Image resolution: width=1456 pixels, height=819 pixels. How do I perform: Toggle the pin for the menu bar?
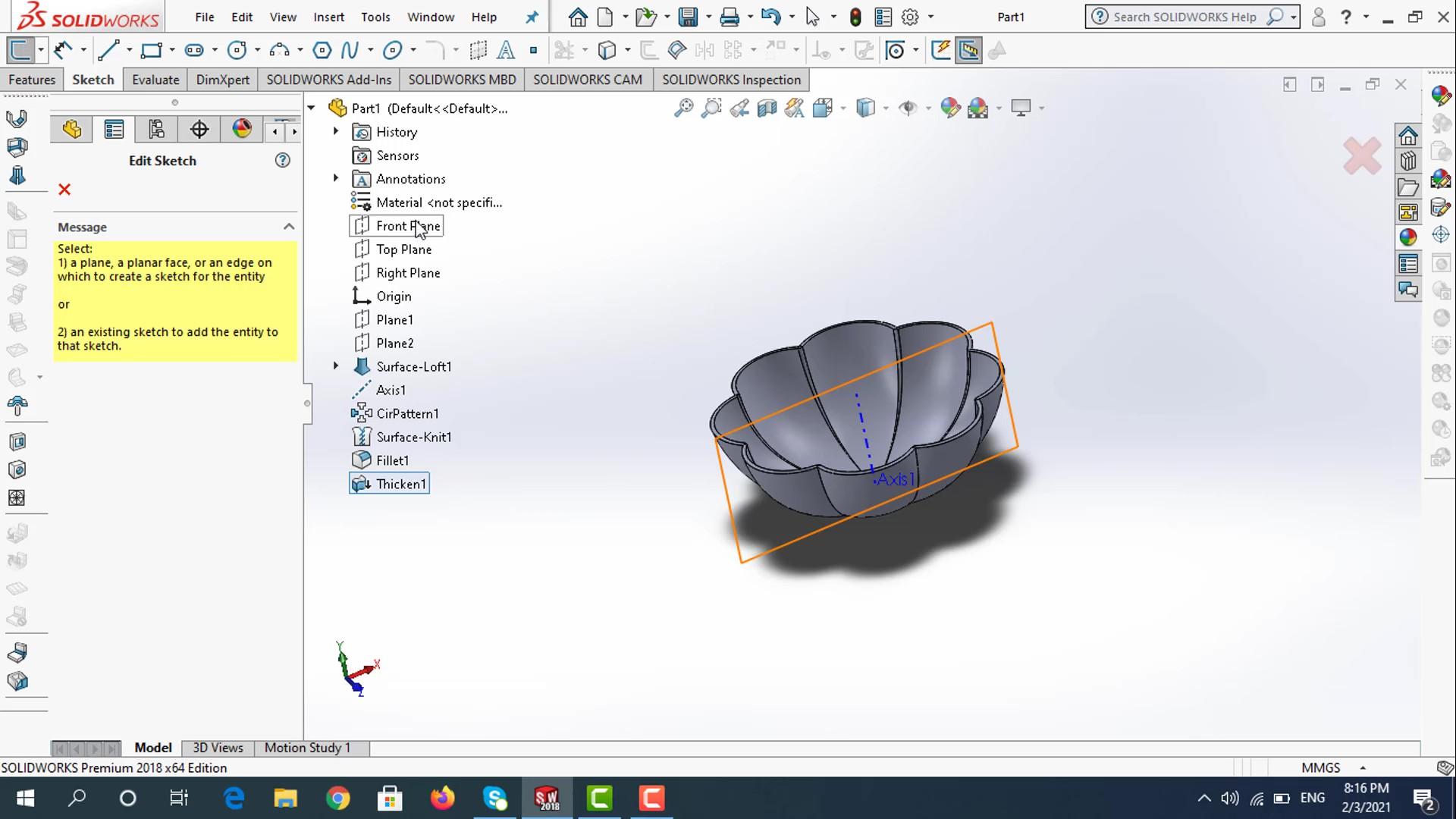point(532,17)
